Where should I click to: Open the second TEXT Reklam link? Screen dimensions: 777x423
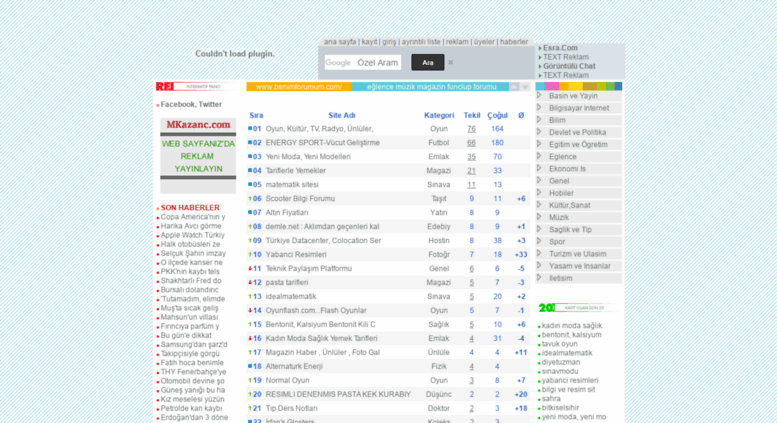point(566,75)
